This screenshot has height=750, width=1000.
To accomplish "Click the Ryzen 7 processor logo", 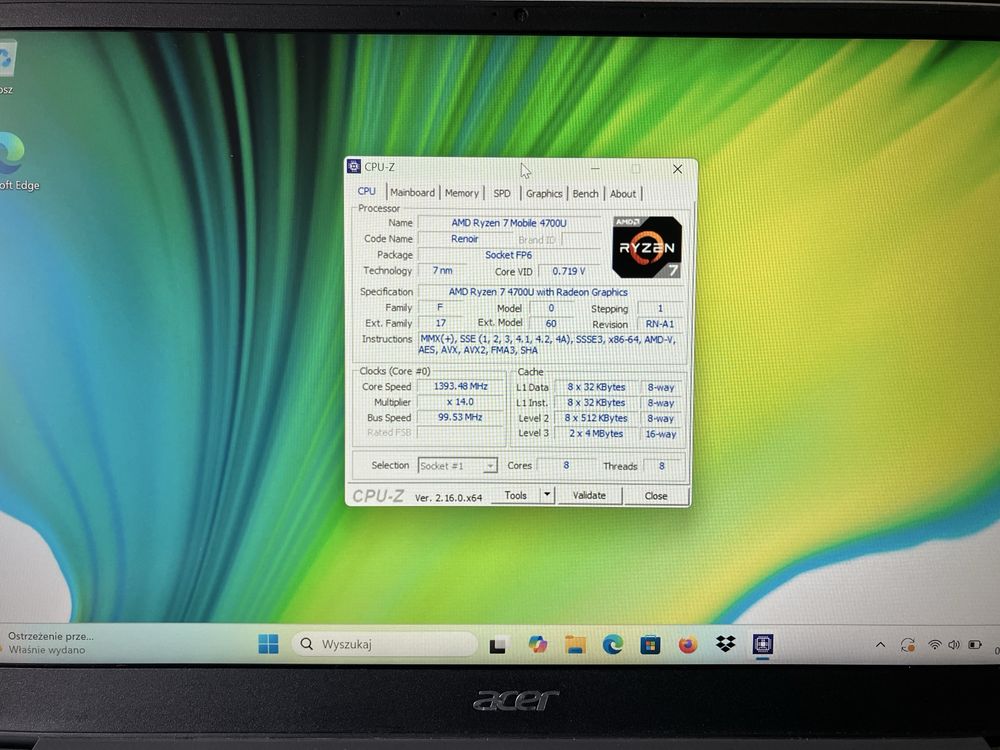I will tap(647, 247).
